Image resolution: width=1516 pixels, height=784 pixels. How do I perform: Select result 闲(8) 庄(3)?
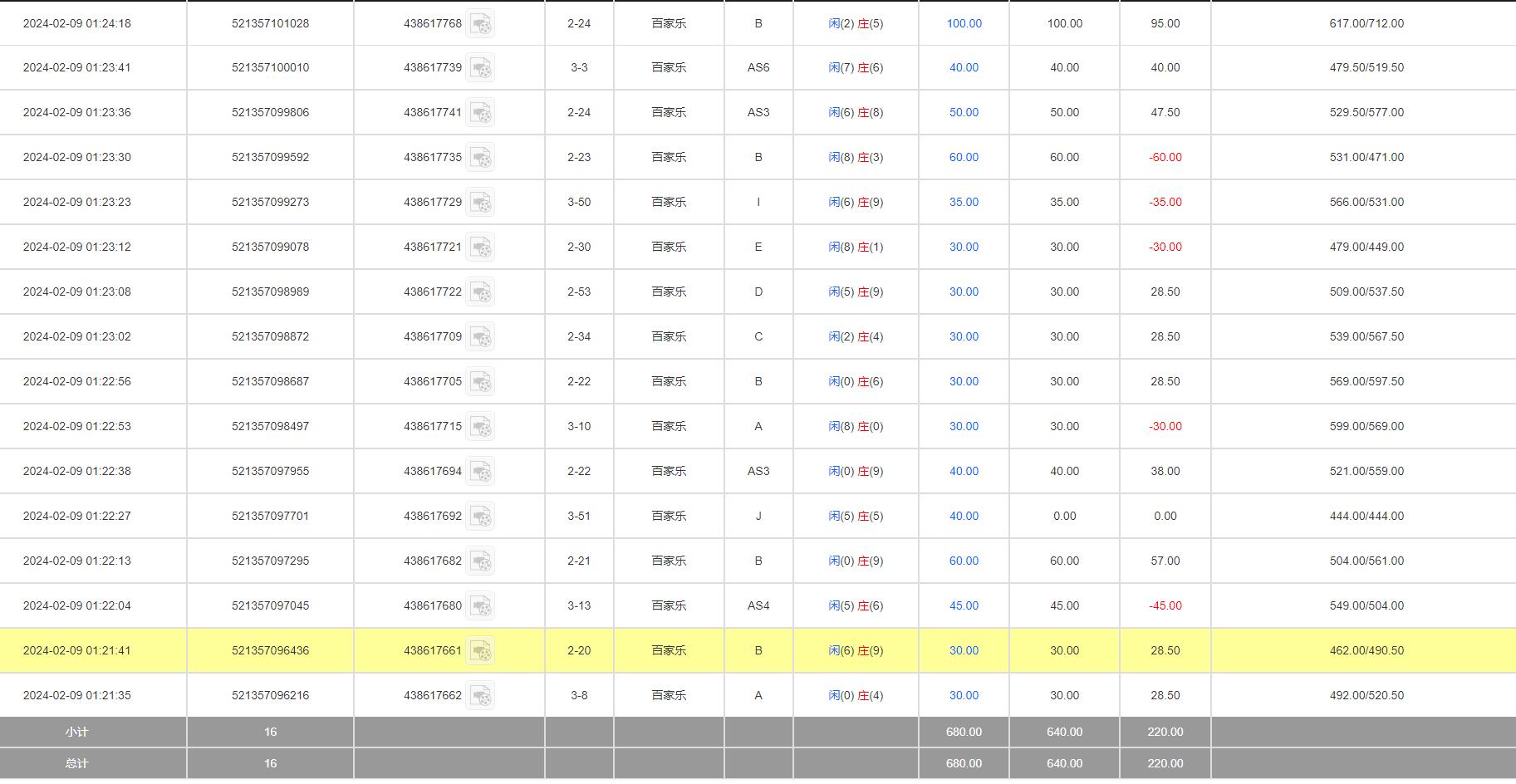(x=856, y=157)
